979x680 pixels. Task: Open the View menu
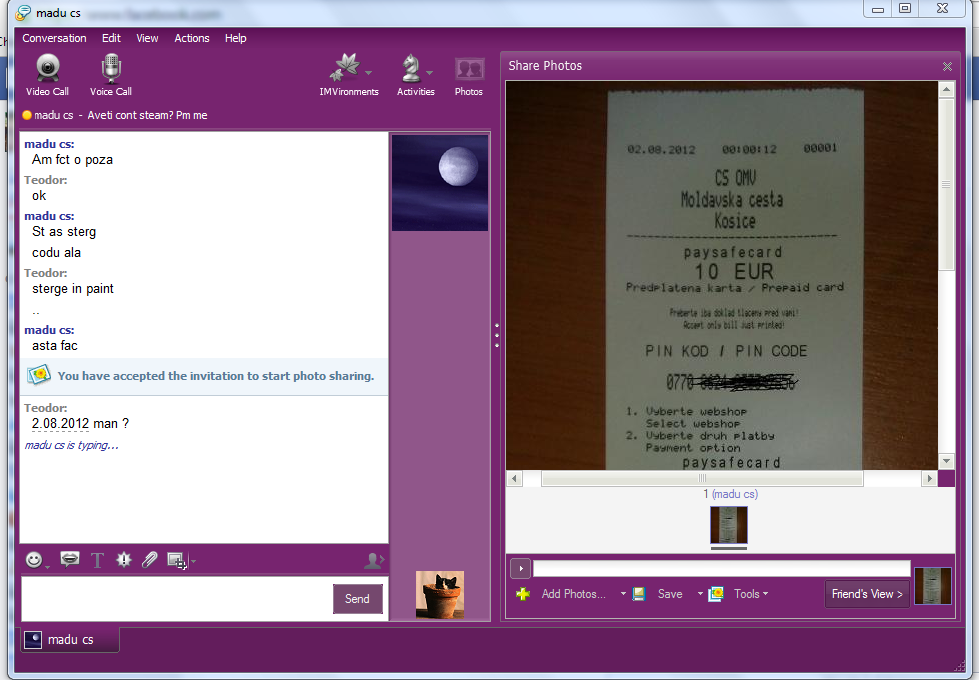tap(147, 38)
